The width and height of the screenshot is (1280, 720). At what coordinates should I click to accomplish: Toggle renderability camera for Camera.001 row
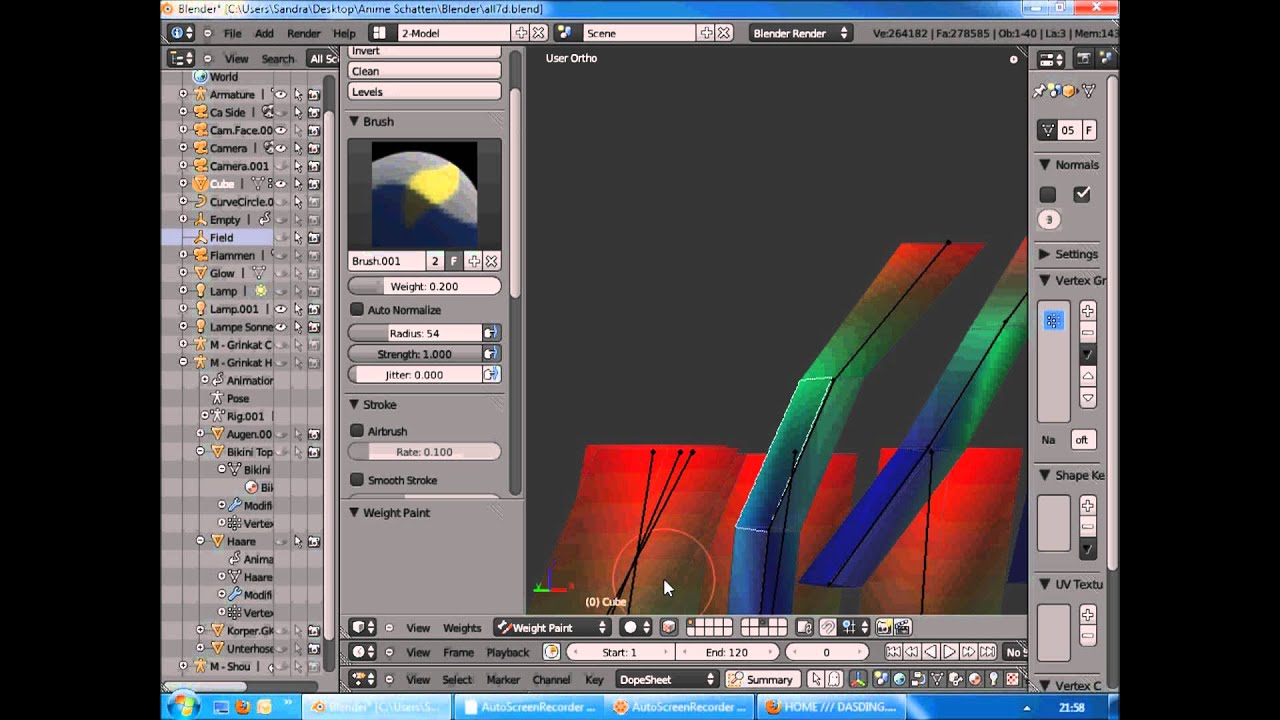pos(313,166)
